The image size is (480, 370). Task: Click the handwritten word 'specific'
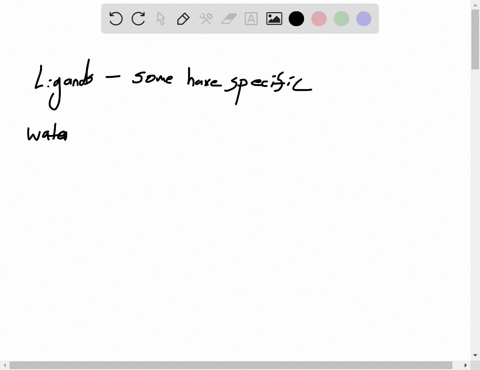tap(269, 88)
